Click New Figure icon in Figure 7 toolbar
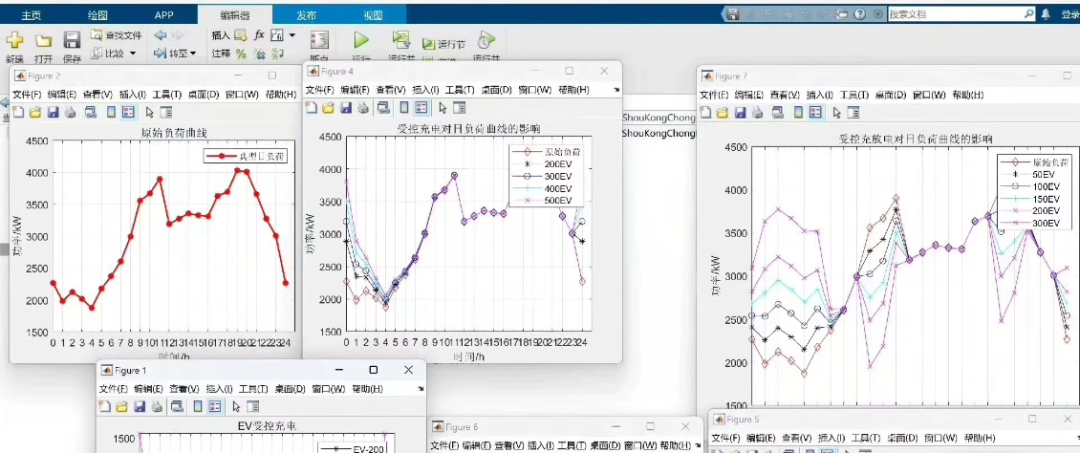This screenshot has height=453, width=1080. [706, 112]
